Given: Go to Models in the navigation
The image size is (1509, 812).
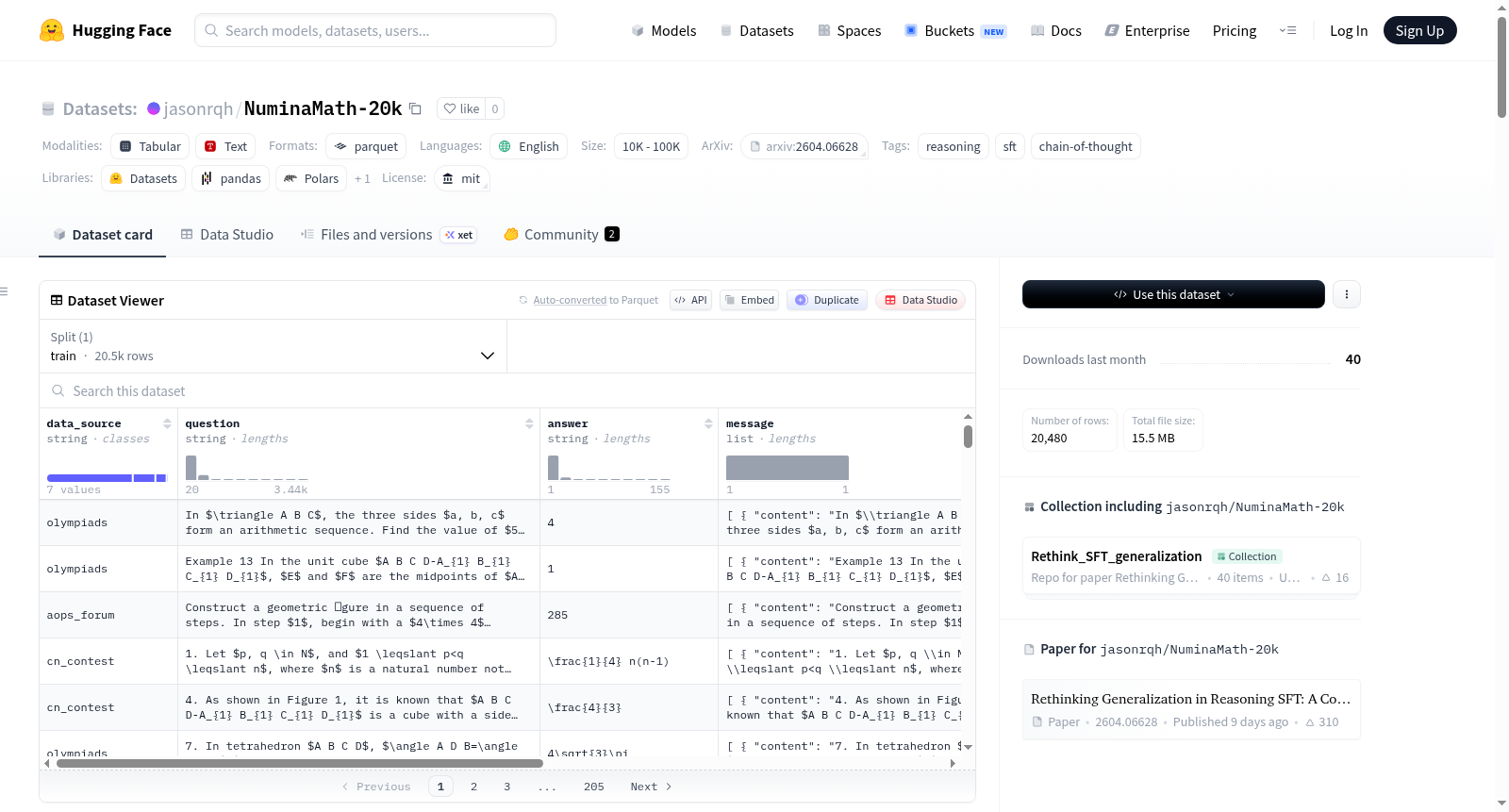Looking at the screenshot, I should 664,30.
